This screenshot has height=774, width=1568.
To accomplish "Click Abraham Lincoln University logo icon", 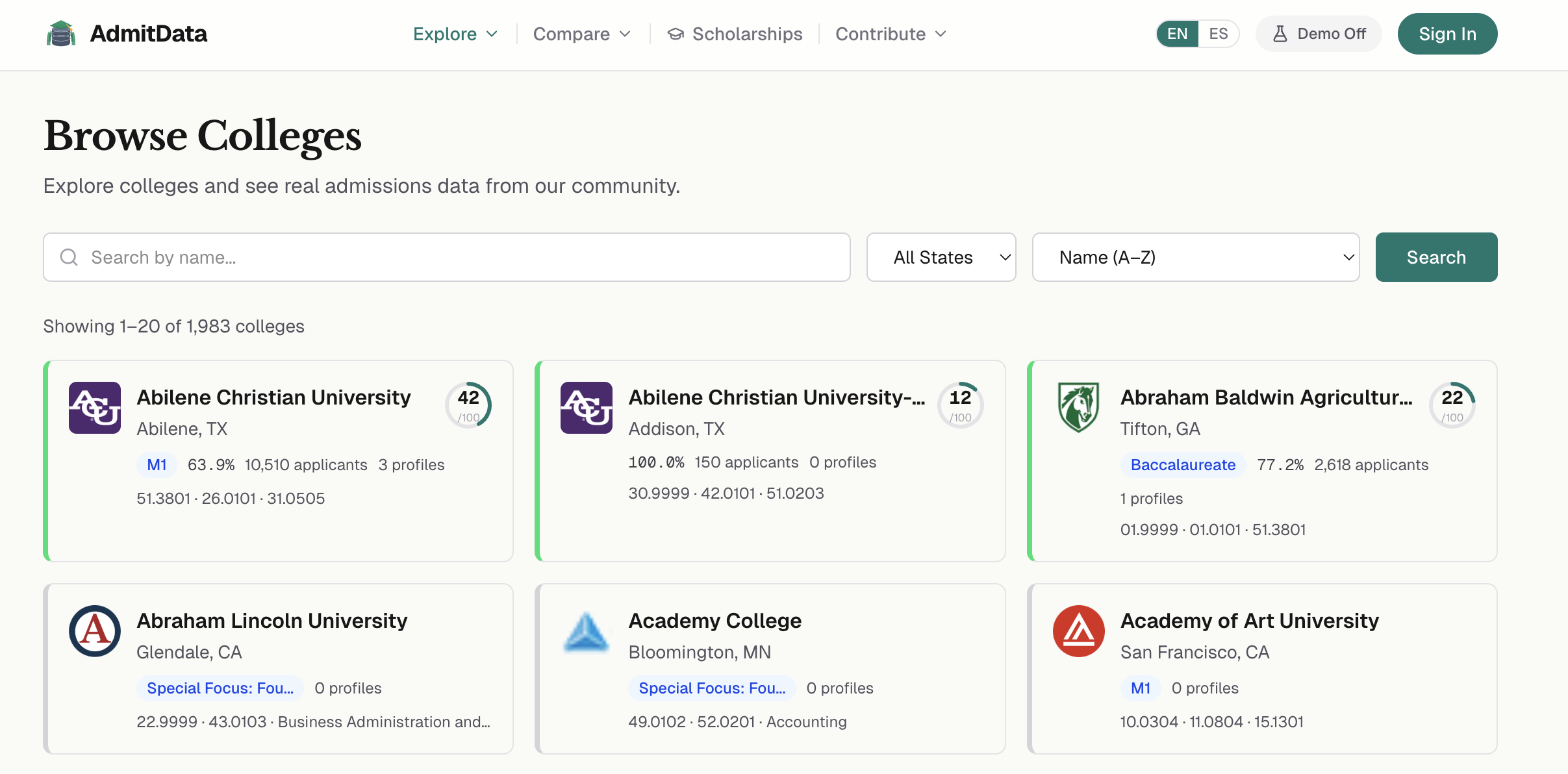I will pos(95,630).
